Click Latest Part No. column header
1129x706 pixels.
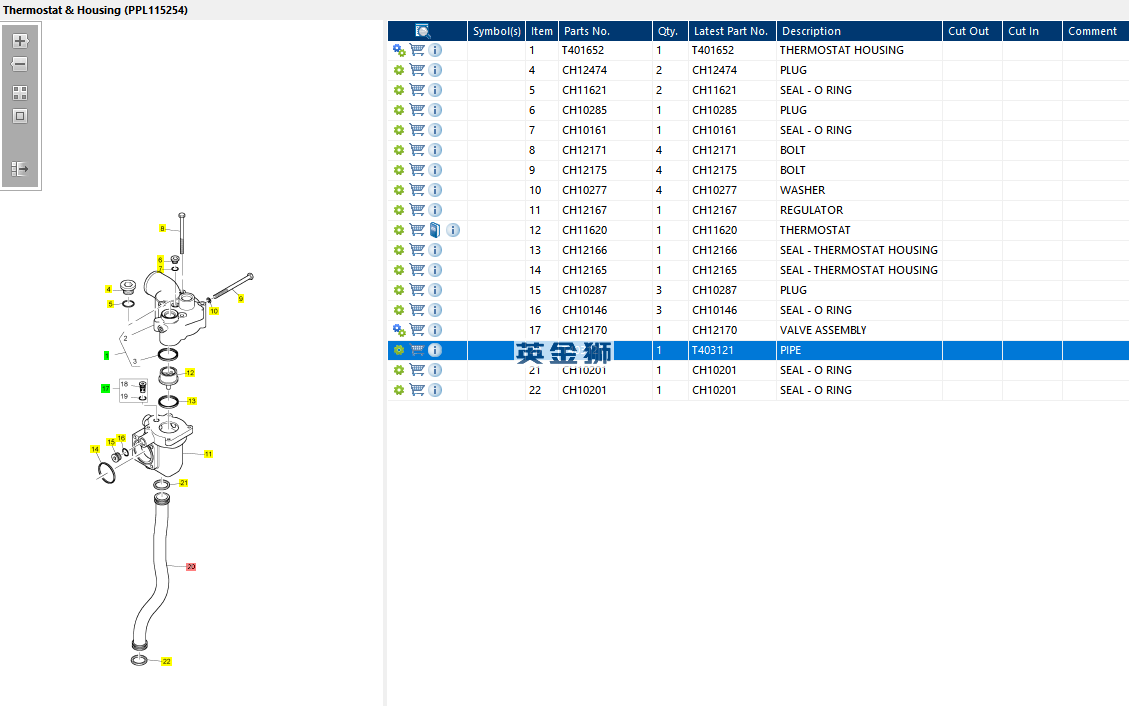tap(732, 31)
